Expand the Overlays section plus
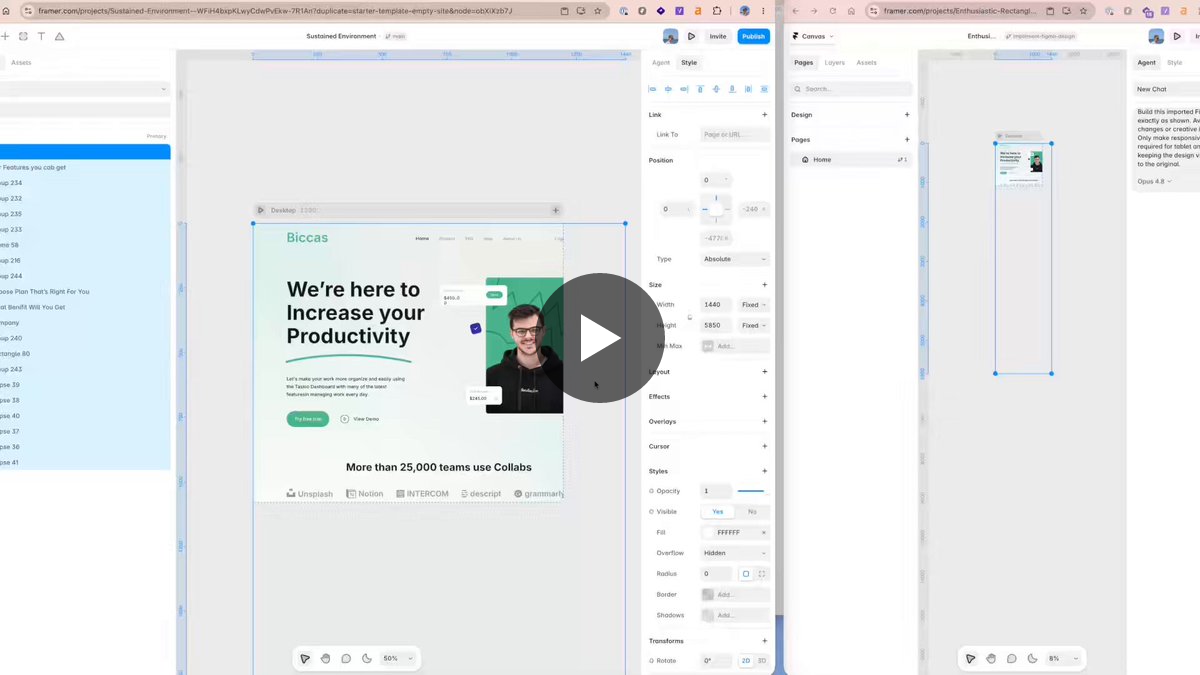The image size is (1200, 675). 765,422
